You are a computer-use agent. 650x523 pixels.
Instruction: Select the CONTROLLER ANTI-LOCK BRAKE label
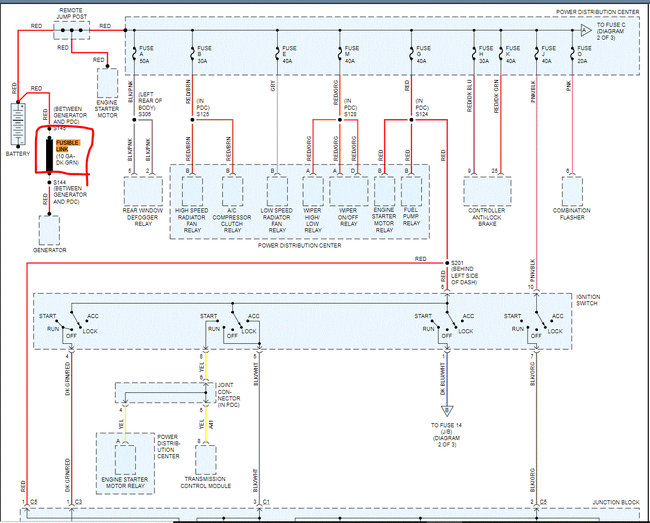(x=487, y=217)
